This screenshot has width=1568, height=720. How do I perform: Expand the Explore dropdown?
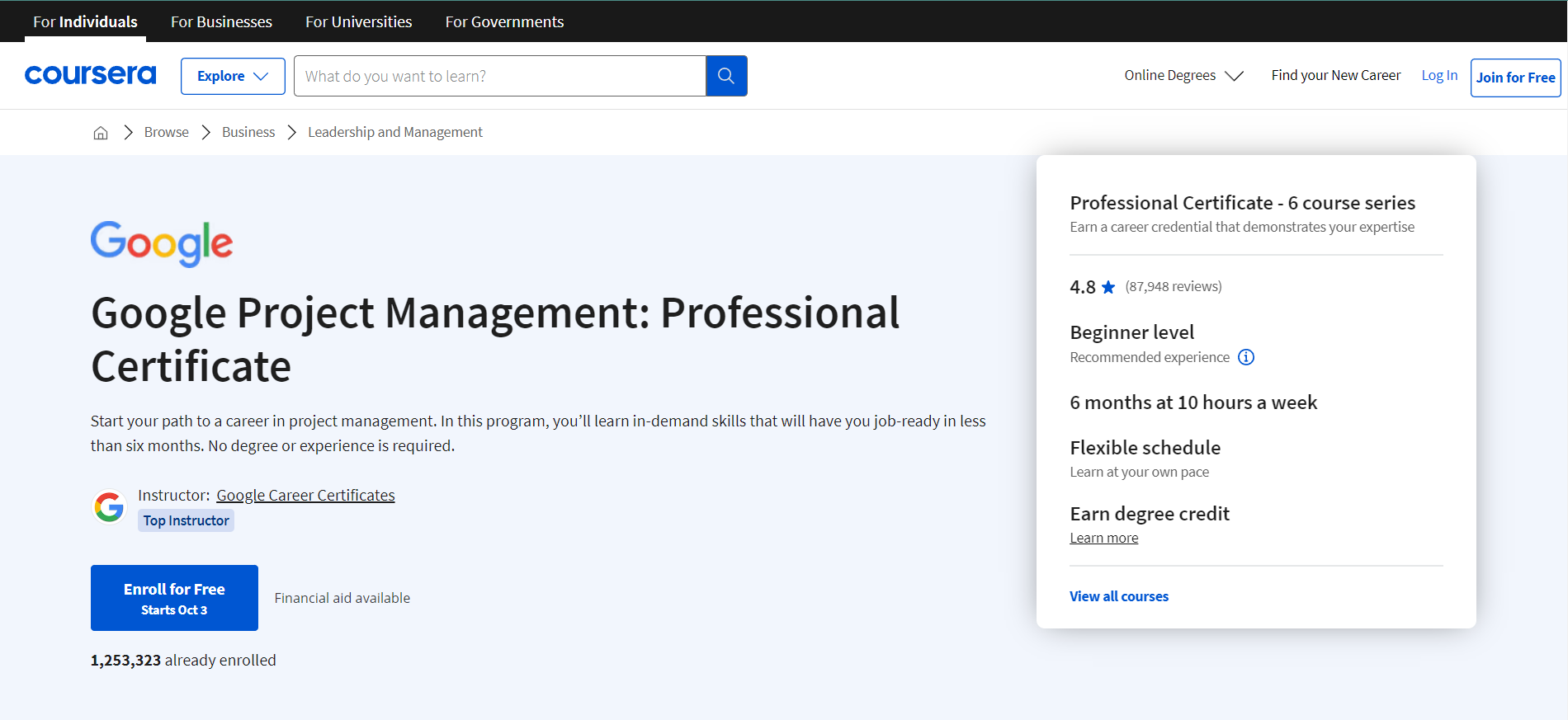click(233, 76)
